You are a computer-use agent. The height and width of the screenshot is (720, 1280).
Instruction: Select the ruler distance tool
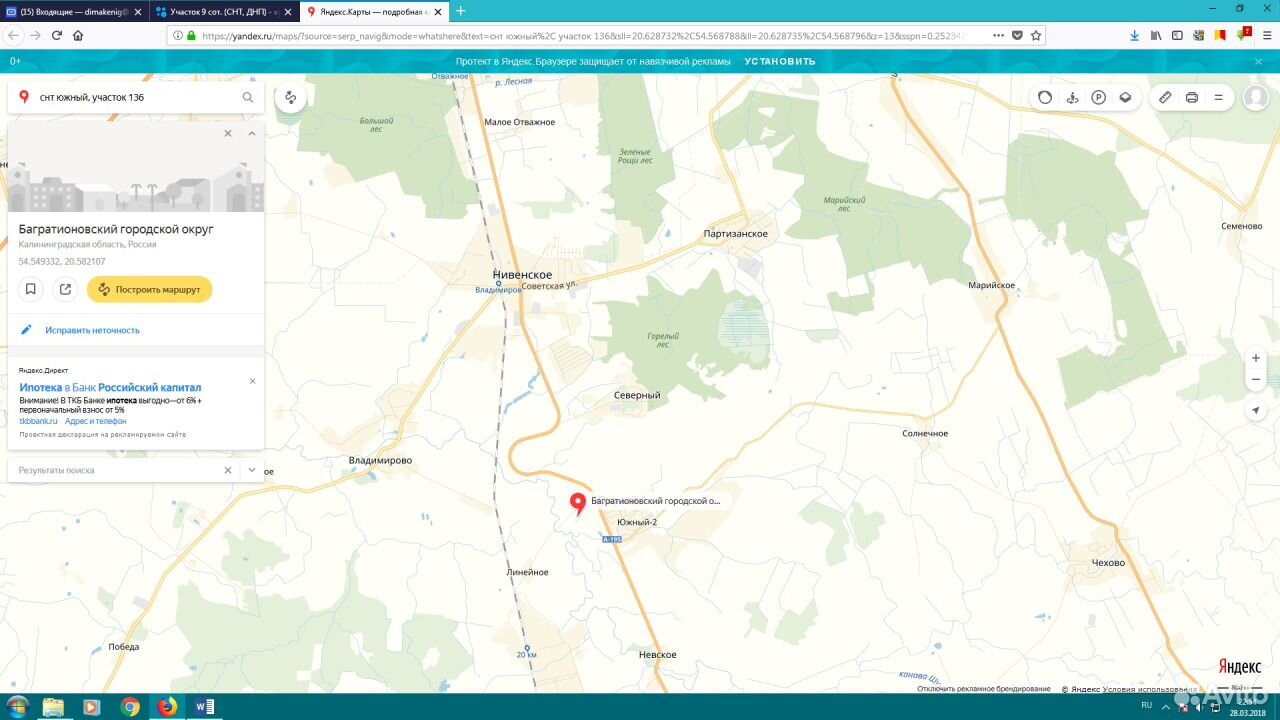[1165, 97]
